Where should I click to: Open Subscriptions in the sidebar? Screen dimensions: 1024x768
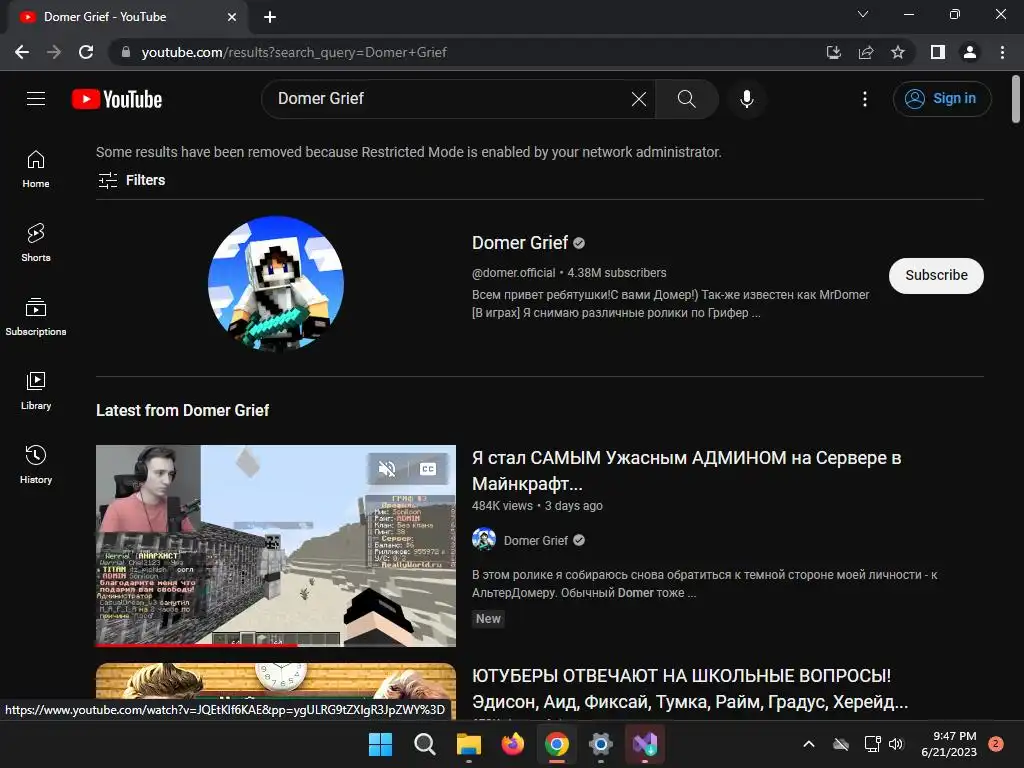(x=36, y=316)
